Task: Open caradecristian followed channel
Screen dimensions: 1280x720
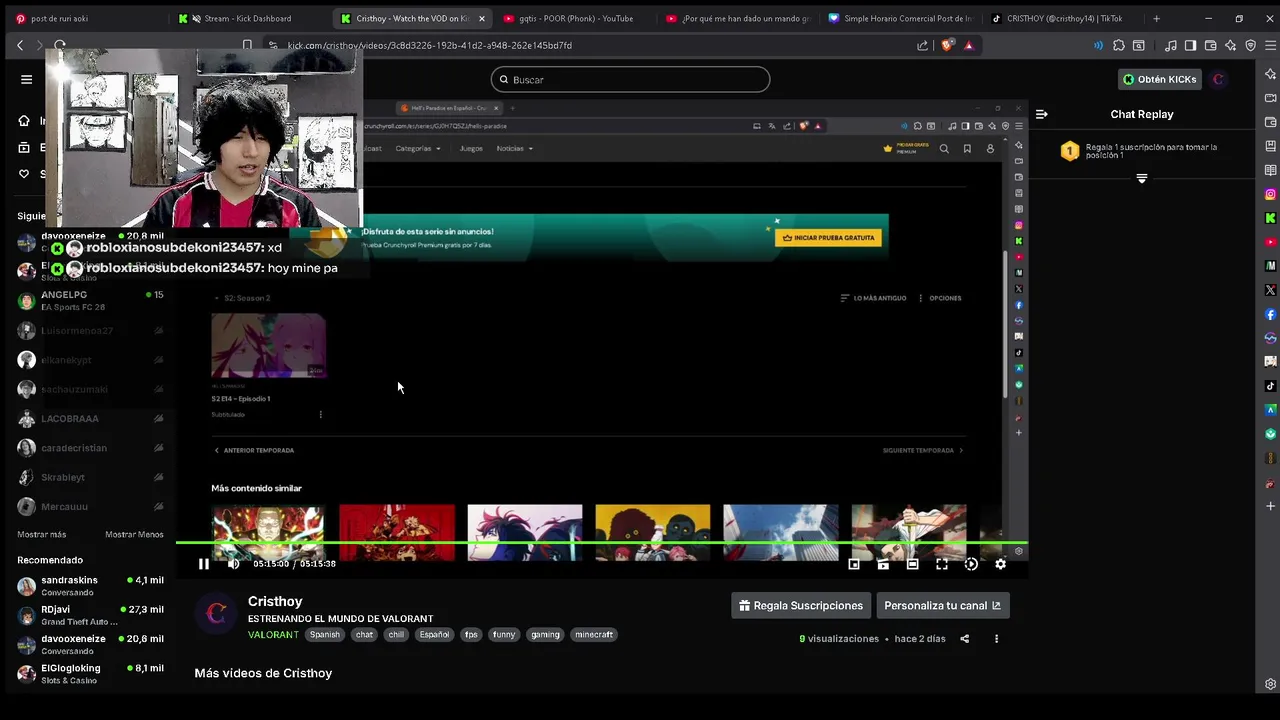Action: click(90, 448)
